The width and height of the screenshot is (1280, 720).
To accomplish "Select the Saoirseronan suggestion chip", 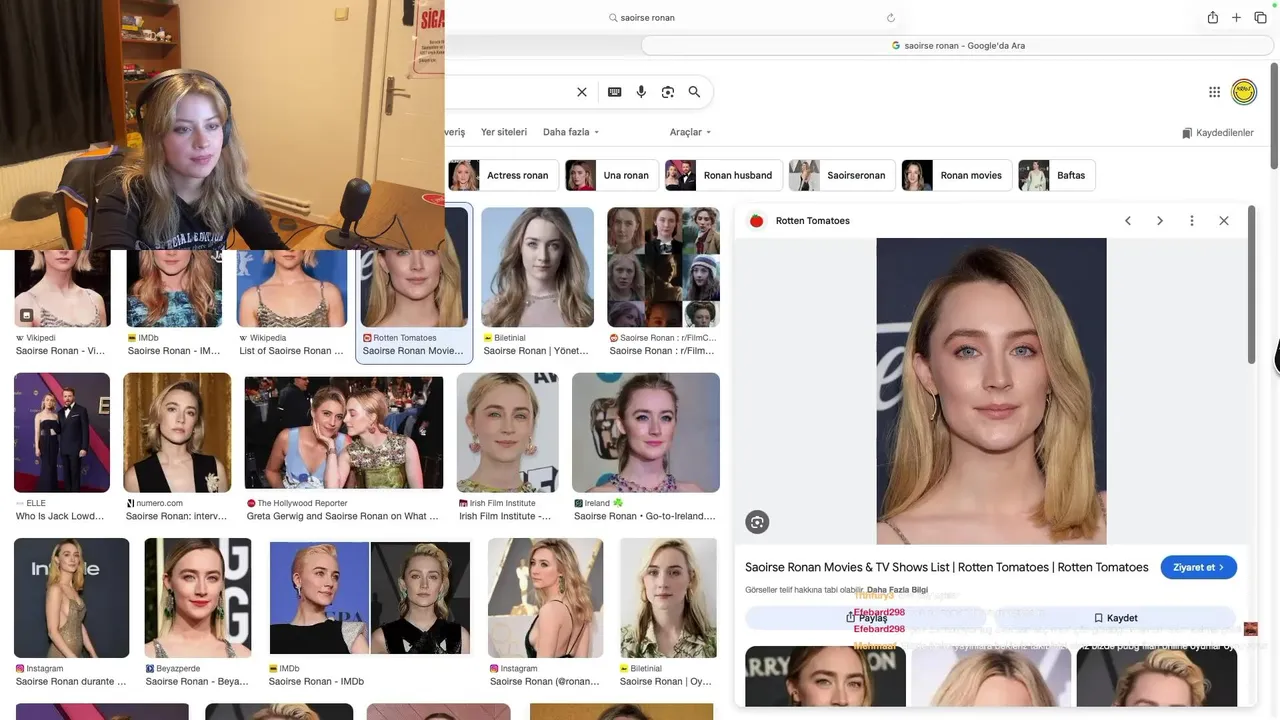I will point(842,175).
